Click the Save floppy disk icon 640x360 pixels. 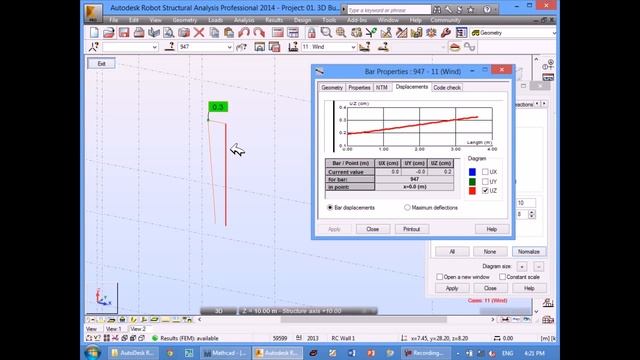click(x=124, y=32)
